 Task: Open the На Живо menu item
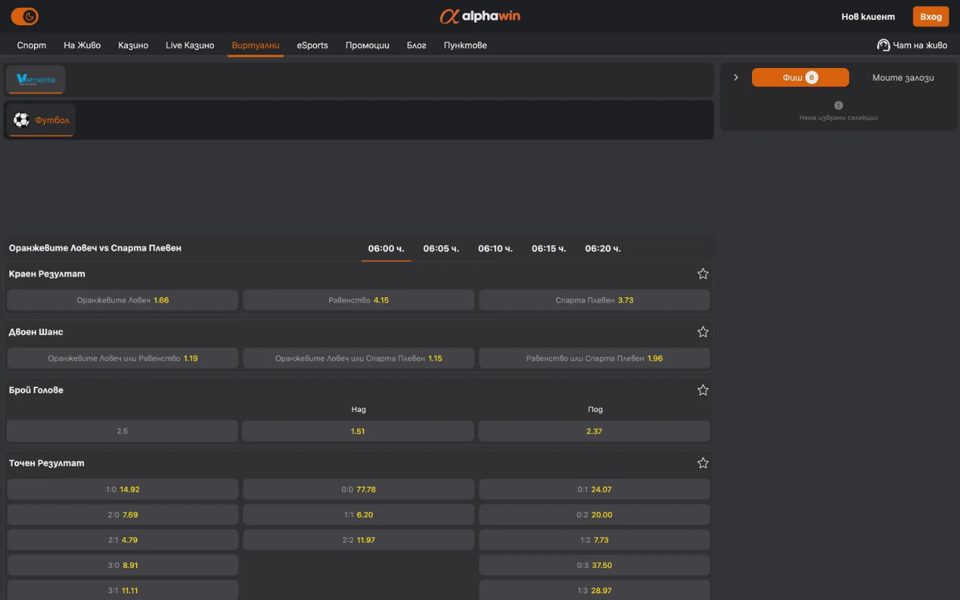[x=82, y=45]
